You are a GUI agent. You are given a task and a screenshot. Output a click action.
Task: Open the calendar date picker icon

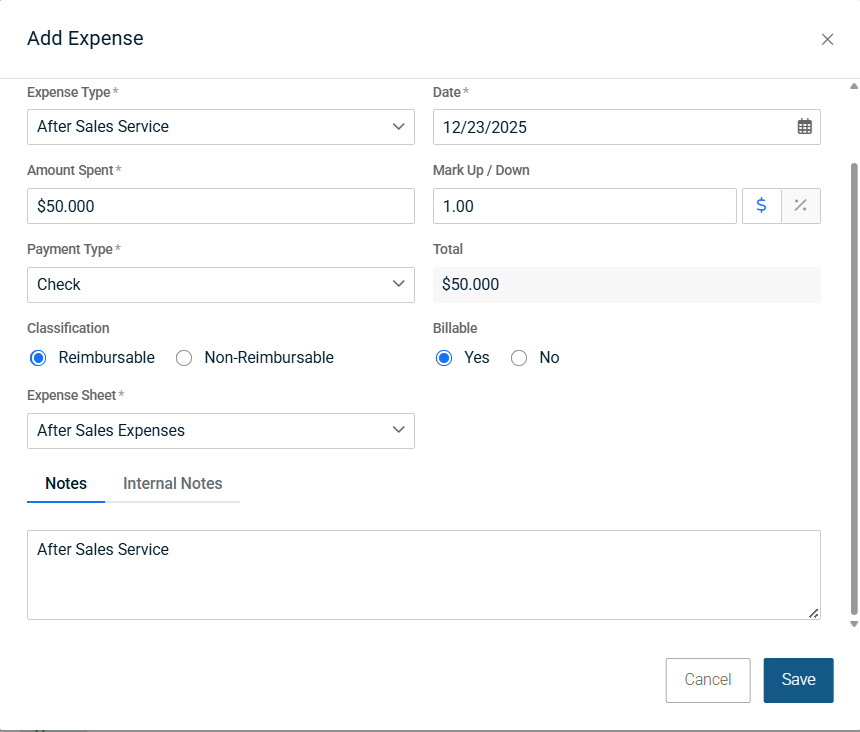(804, 127)
